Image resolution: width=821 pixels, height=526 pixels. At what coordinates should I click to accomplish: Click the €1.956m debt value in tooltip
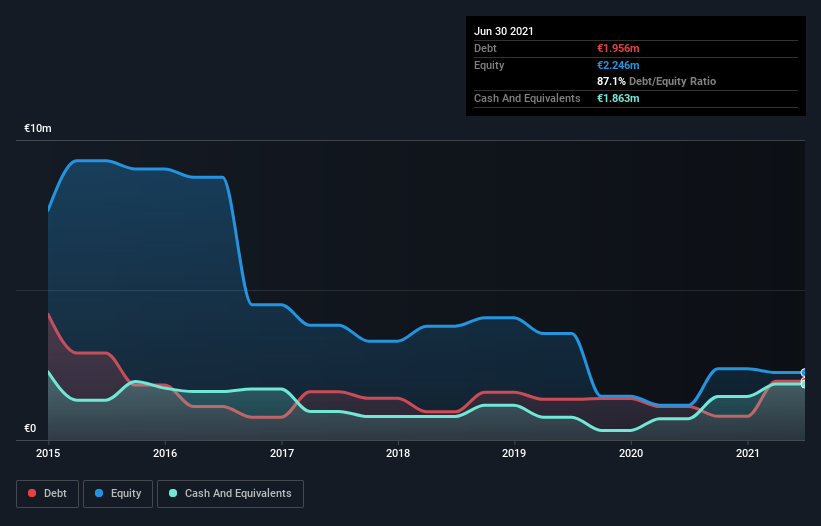click(x=618, y=48)
